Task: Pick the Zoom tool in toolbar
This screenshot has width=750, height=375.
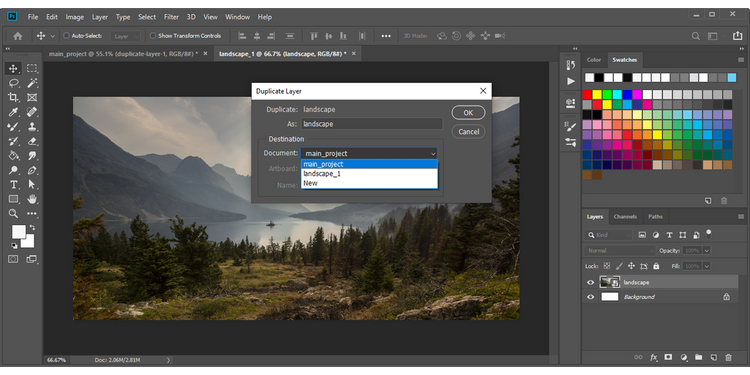Action: coord(13,213)
